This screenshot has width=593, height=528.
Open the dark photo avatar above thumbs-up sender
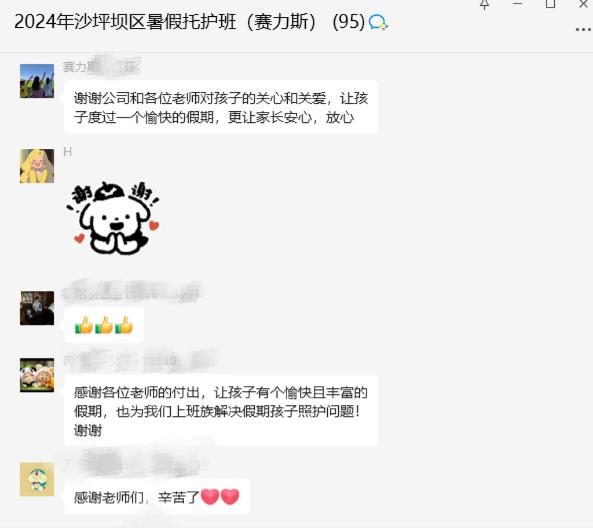(37, 308)
